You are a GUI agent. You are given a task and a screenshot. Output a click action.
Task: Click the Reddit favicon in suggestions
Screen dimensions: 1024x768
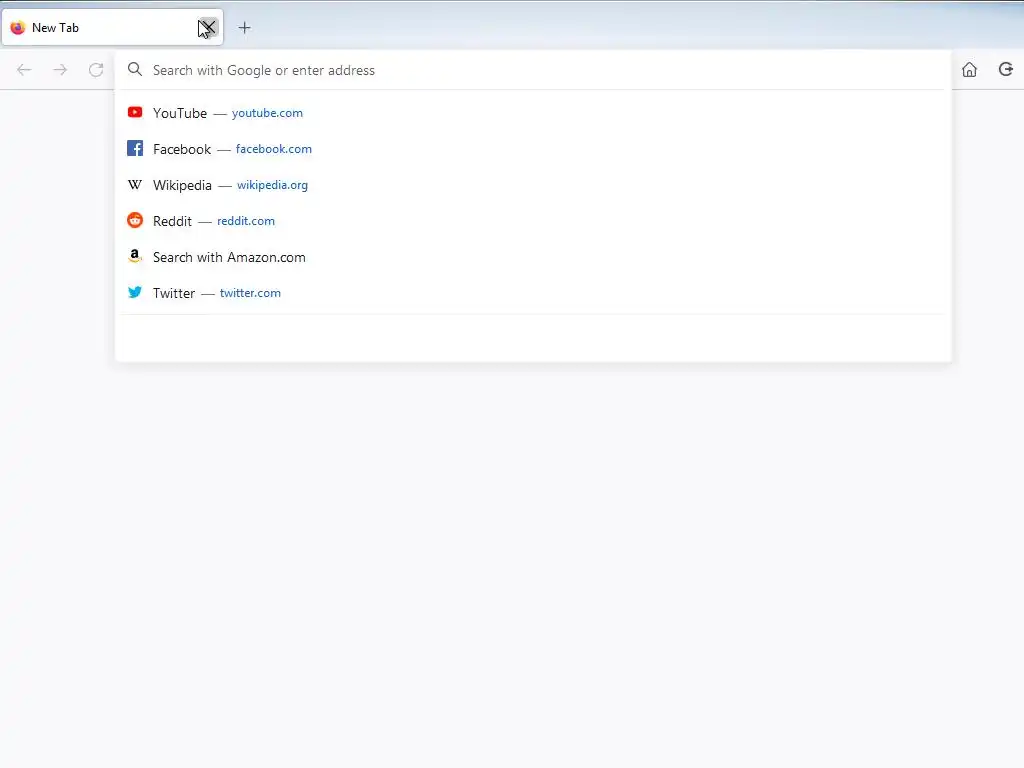[x=135, y=220]
